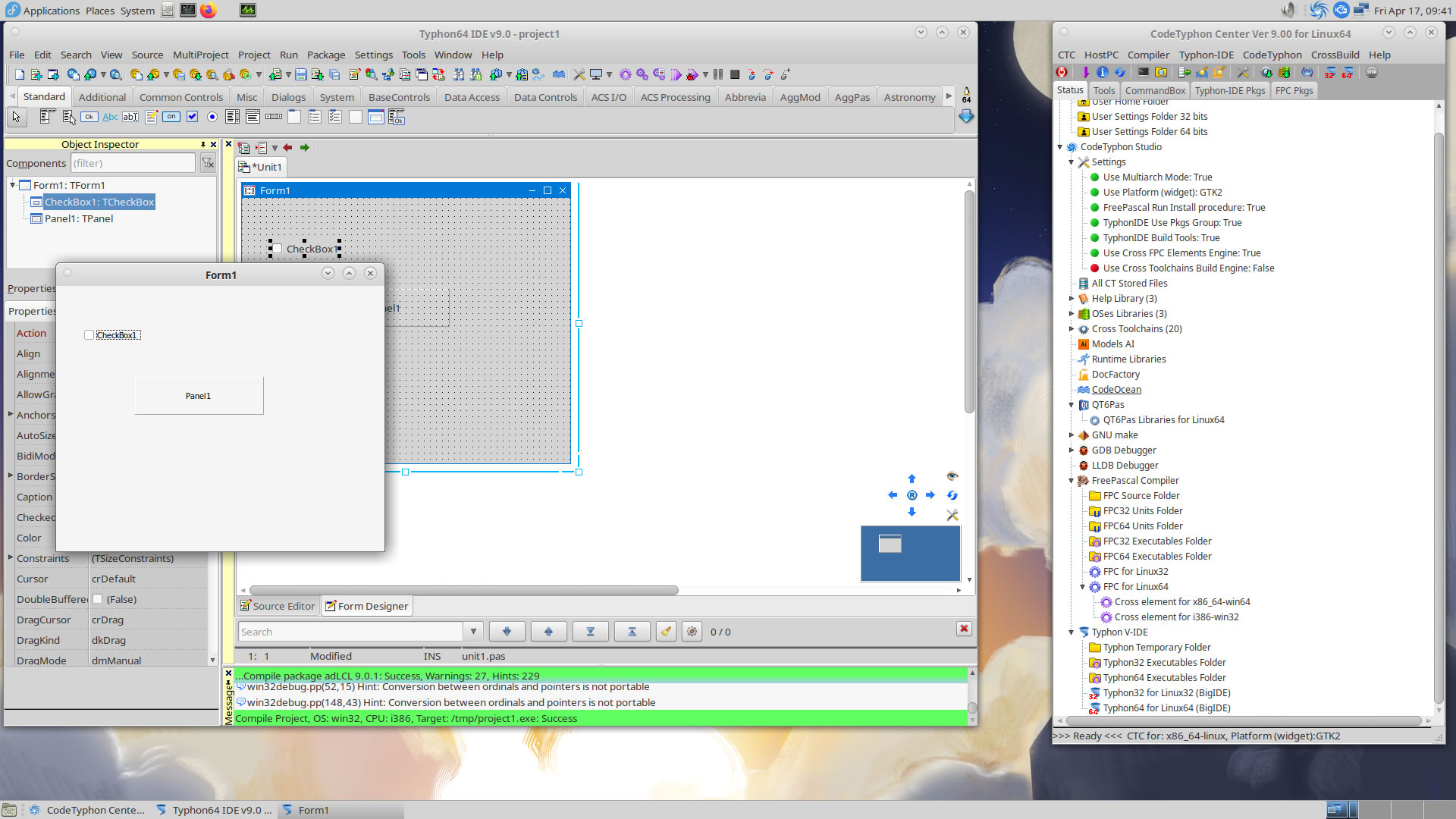Open the search field dropdown arrow
This screenshot has height=819, width=1456.
(473, 632)
